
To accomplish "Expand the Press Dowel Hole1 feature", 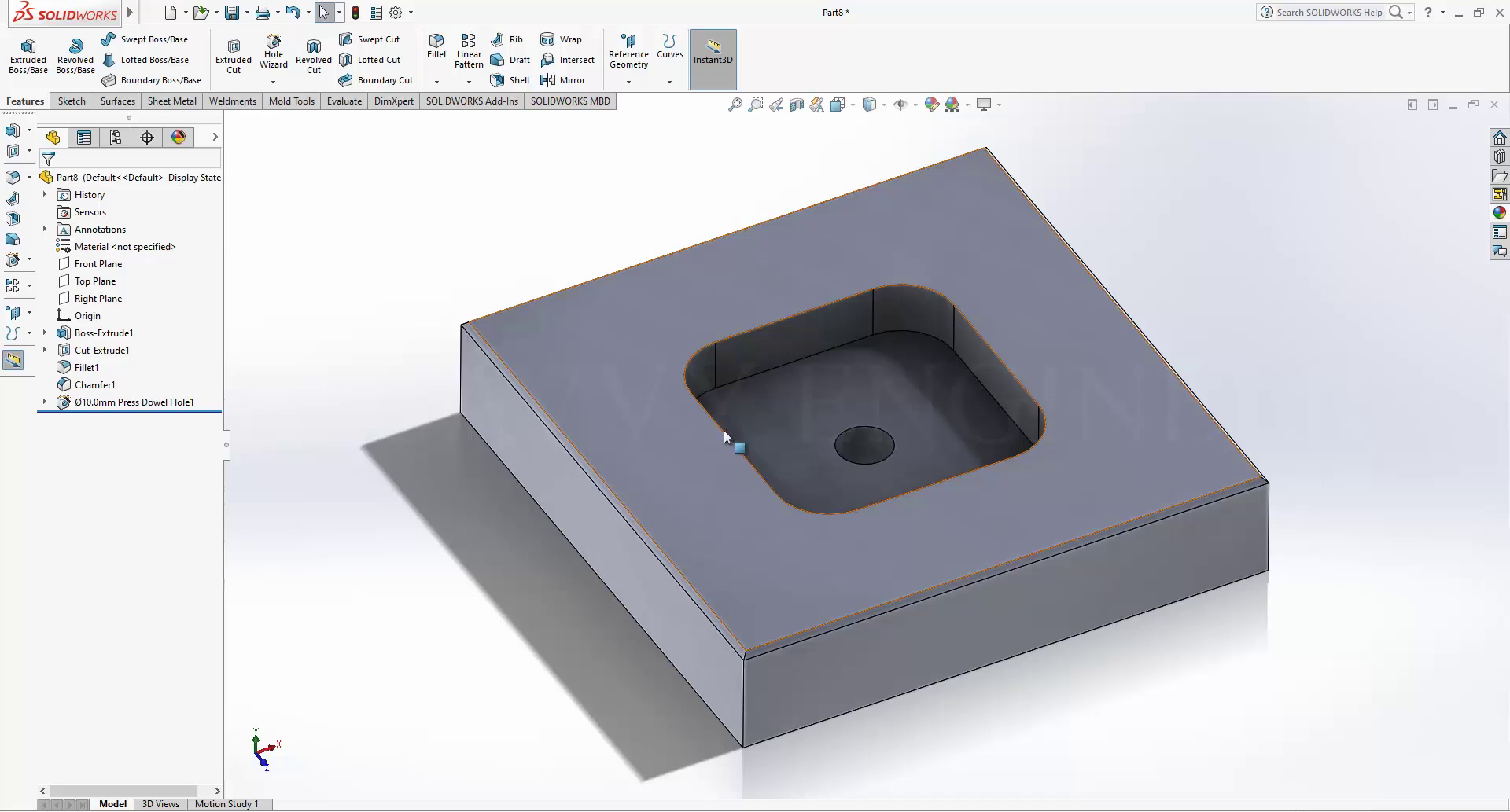I will point(45,402).
